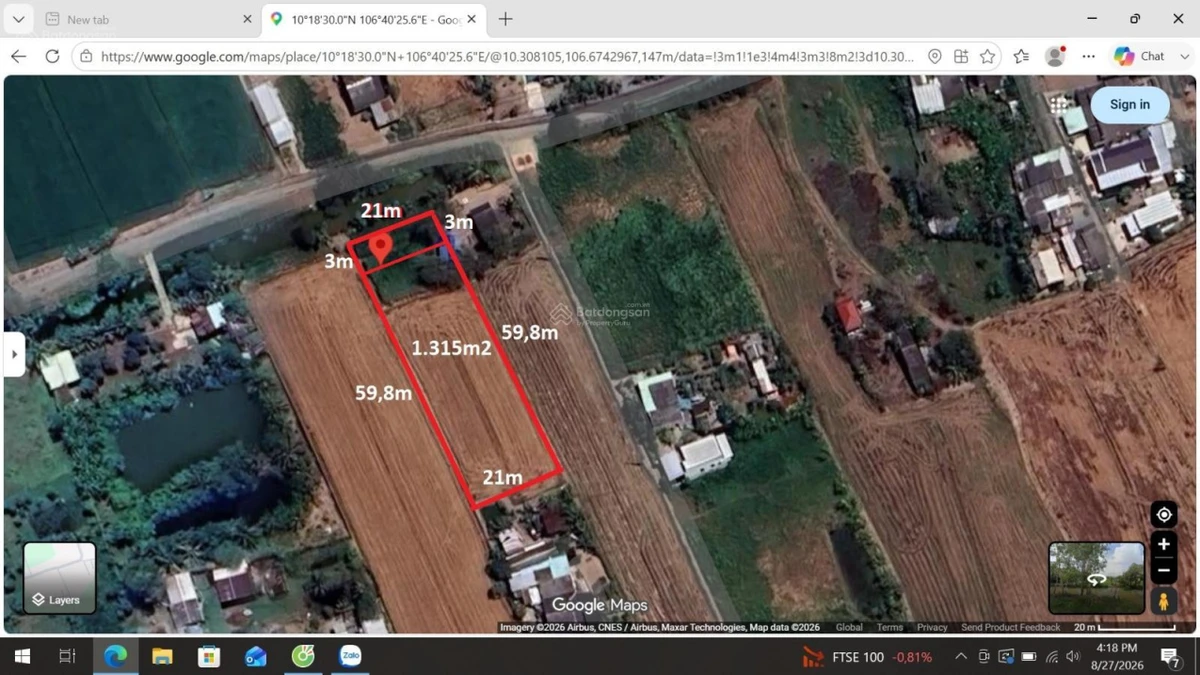Image resolution: width=1200 pixels, height=675 pixels.
Task: Open Zalo from the taskbar
Action: (x=350, y=656)
